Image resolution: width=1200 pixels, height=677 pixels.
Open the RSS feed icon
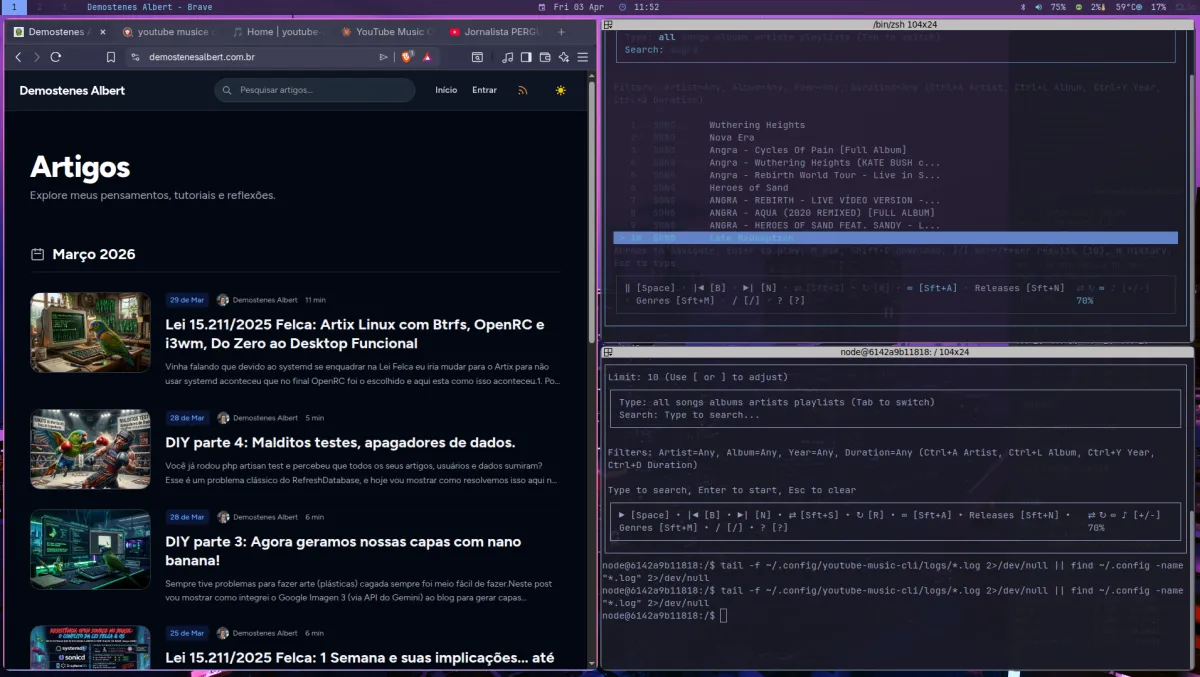[522, 90]
